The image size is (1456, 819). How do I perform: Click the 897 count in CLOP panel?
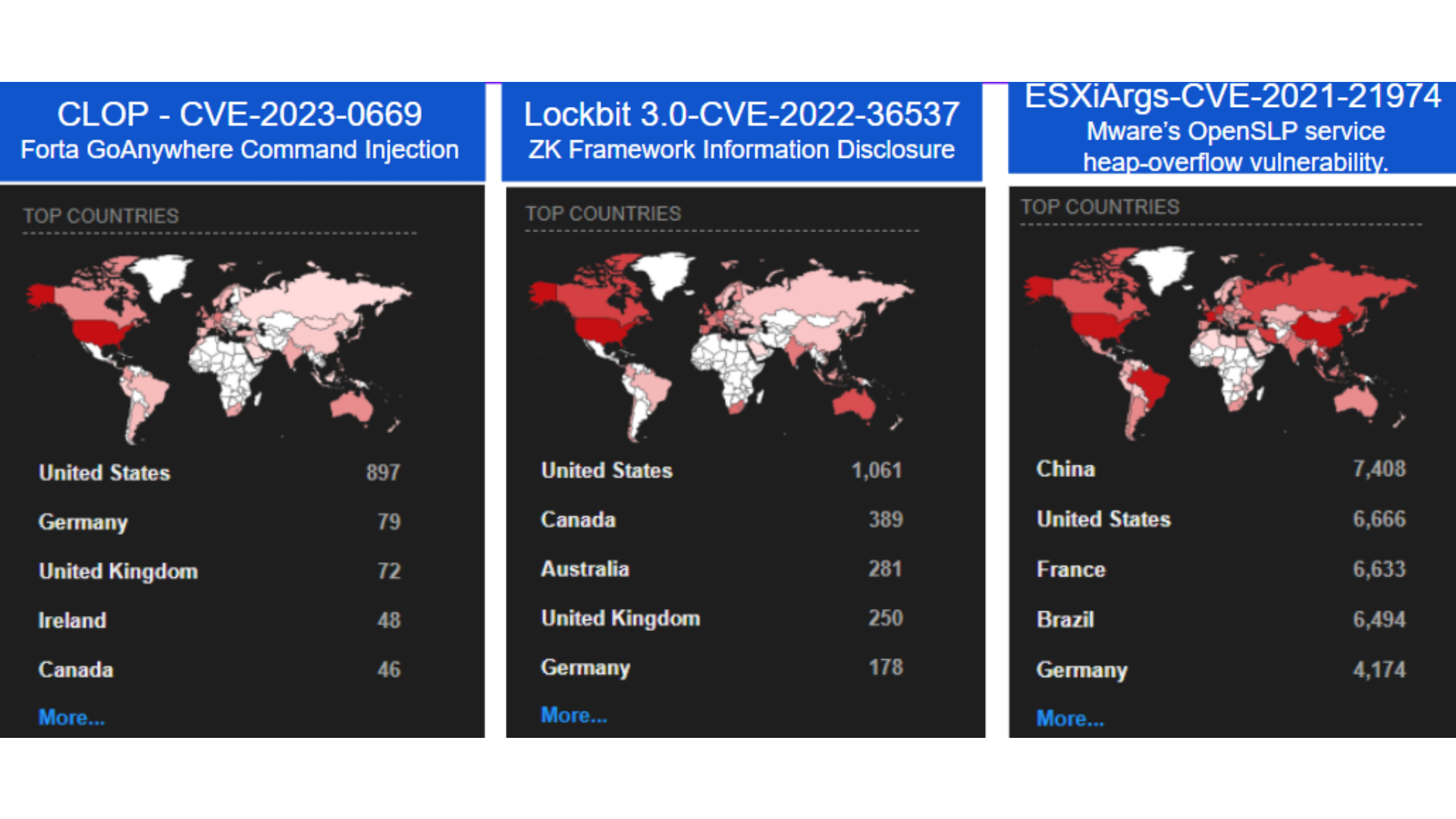click(383, 472)
